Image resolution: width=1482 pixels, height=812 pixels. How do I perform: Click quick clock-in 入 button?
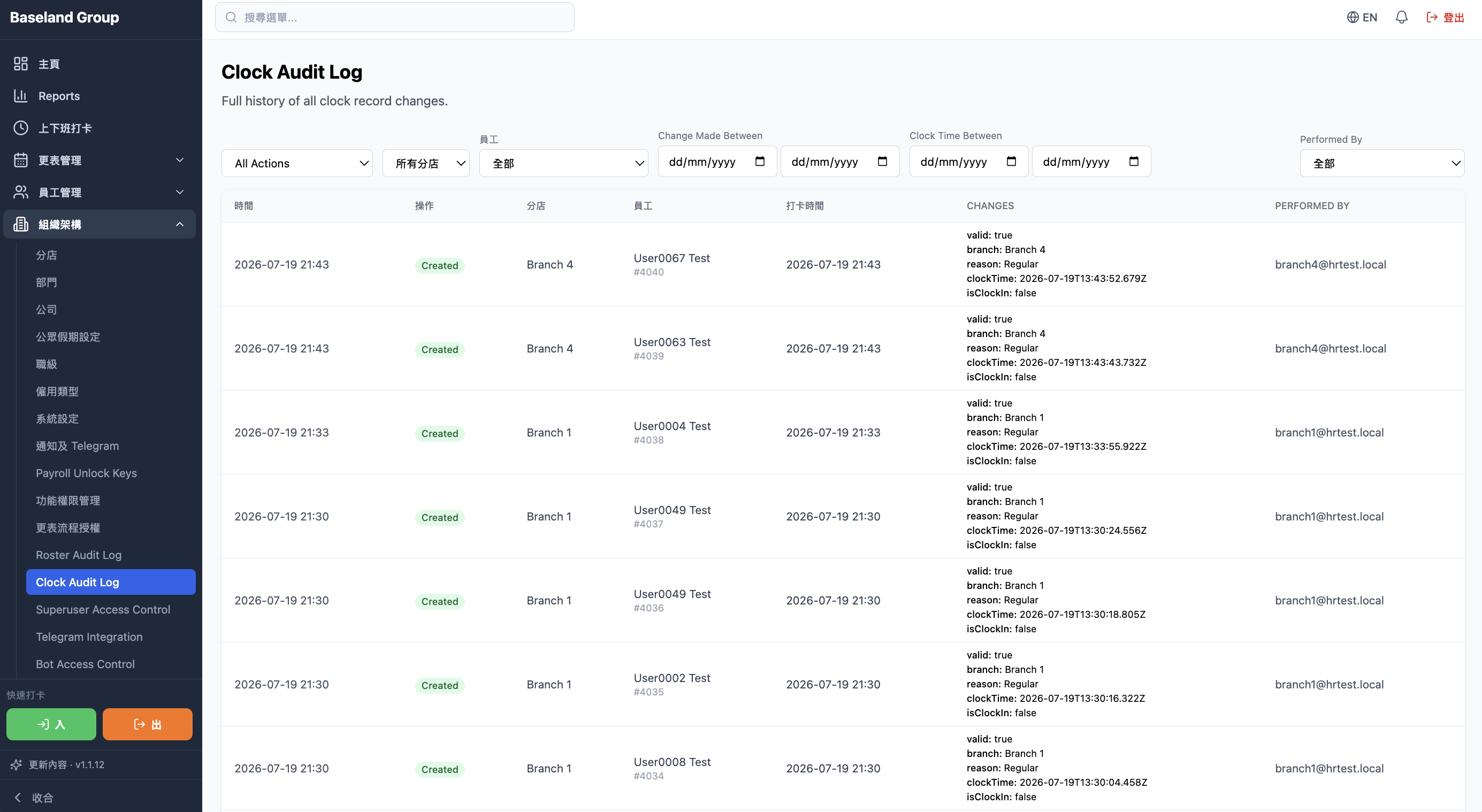[x=51, y=724]
